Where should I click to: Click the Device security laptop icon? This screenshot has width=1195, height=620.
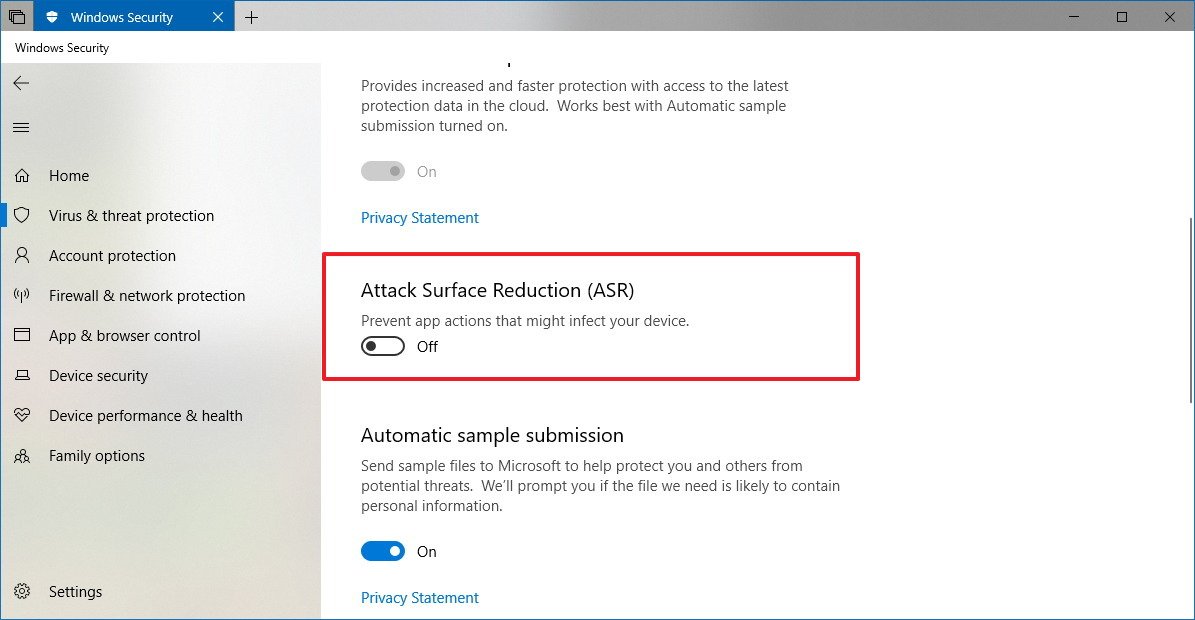pyautogui.click(x=22, y=376)
